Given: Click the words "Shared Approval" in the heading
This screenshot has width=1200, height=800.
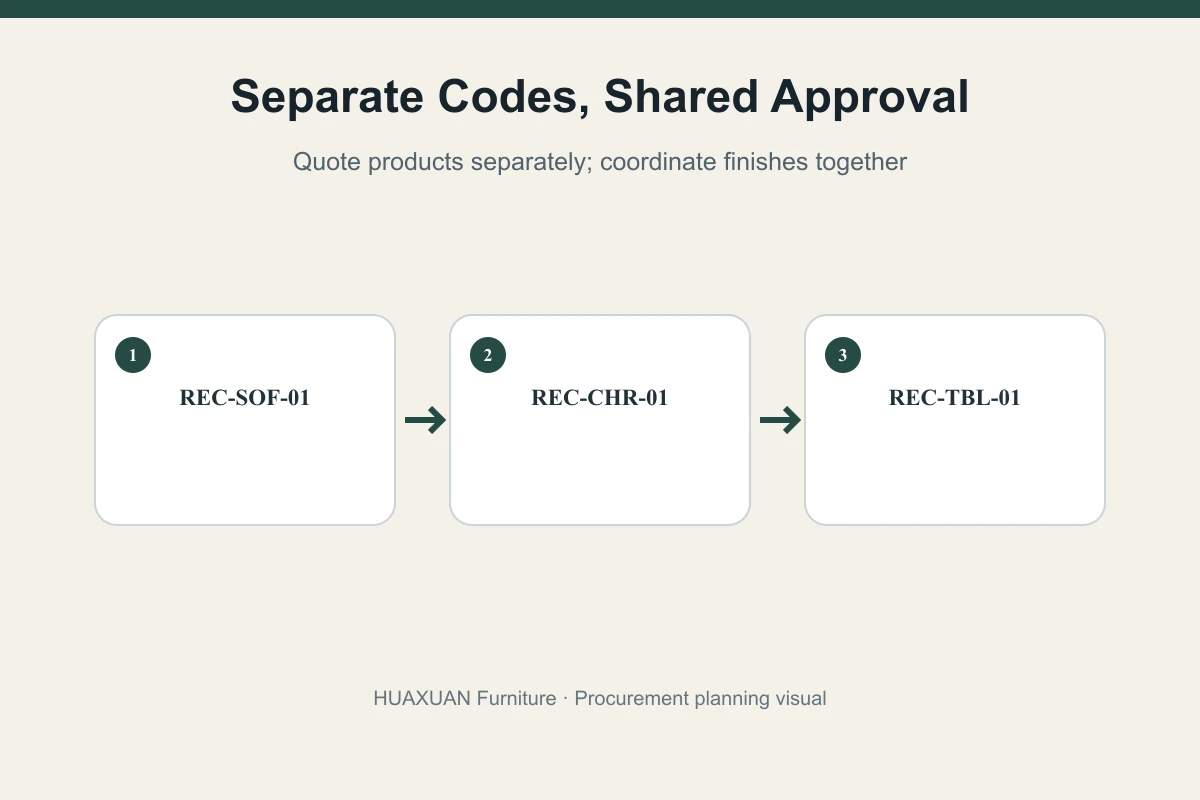Looking at the screenshot, I should click(x=786, y=98).
